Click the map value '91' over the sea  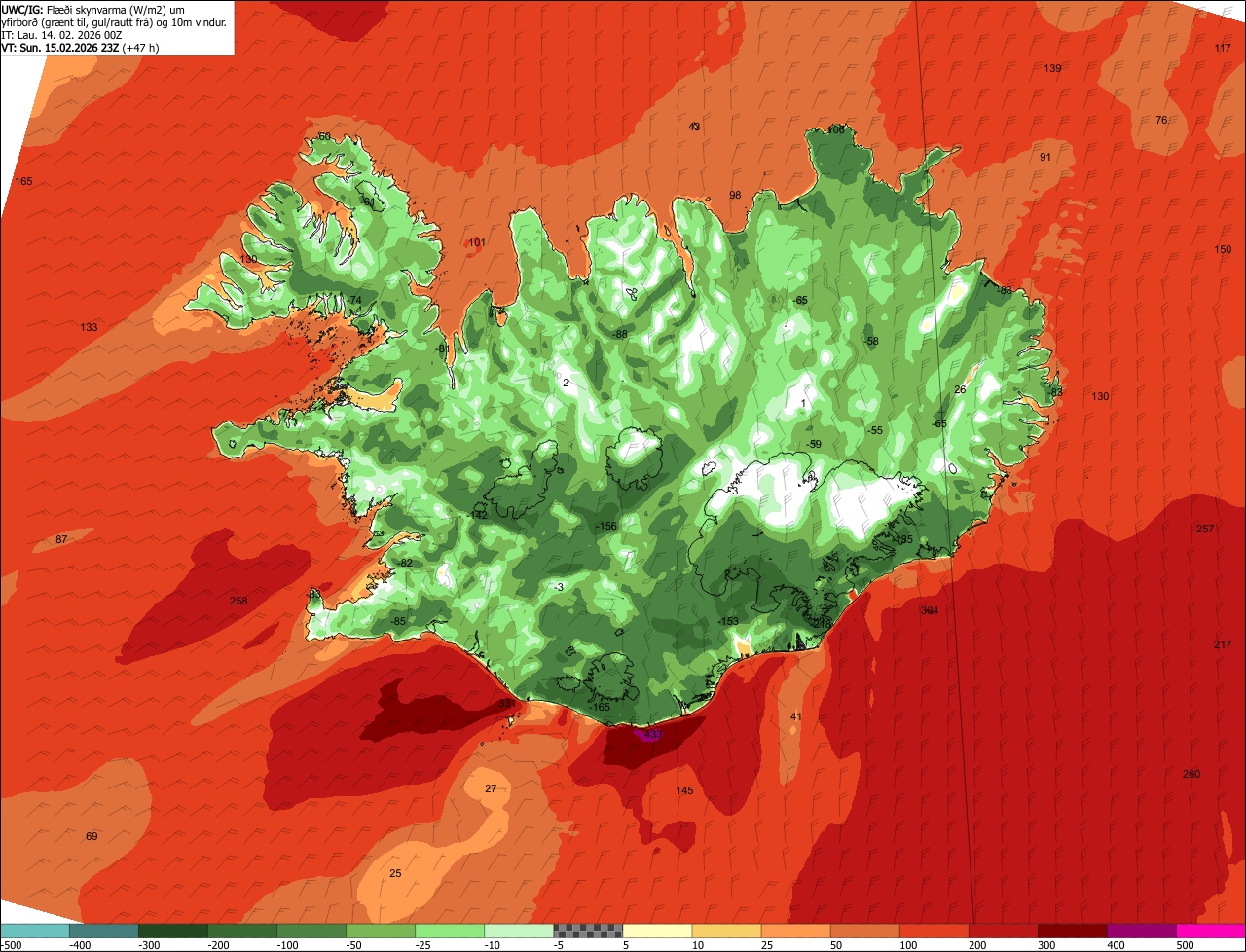1045,157
